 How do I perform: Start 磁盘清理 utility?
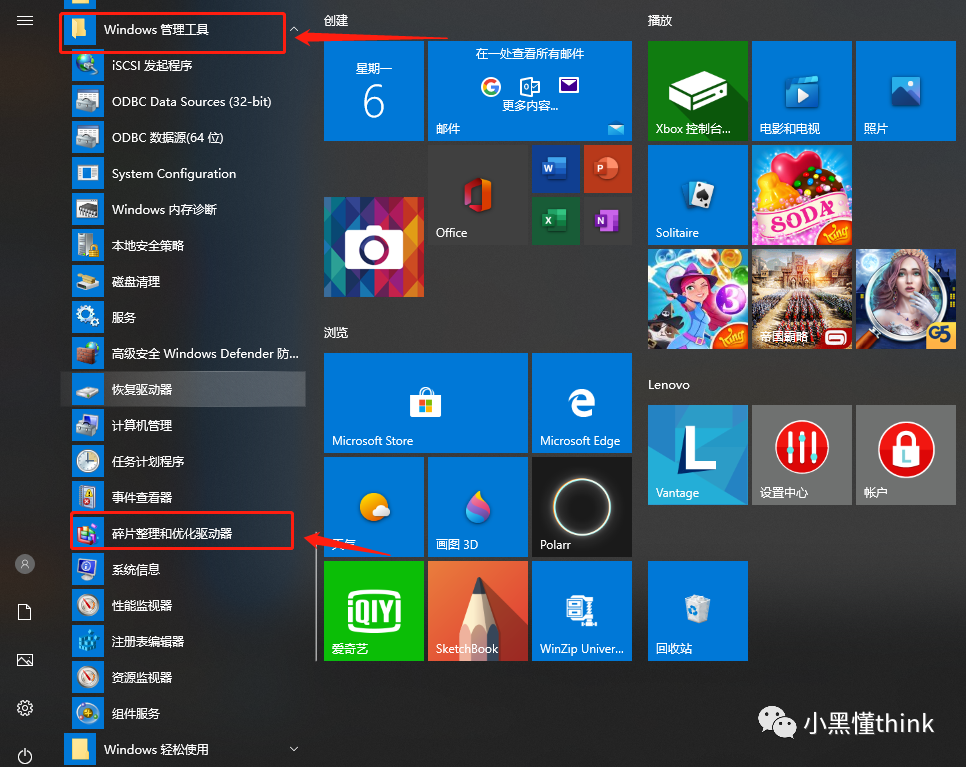pyautogui.click(x=184, y=282)
